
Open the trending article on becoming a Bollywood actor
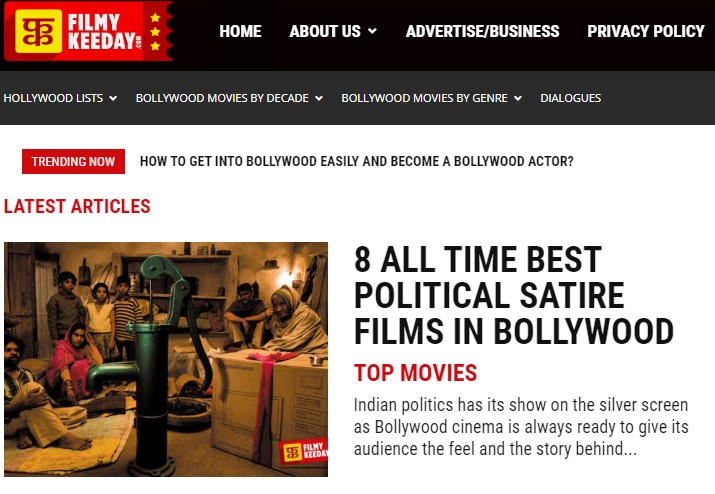pos(357,161)
